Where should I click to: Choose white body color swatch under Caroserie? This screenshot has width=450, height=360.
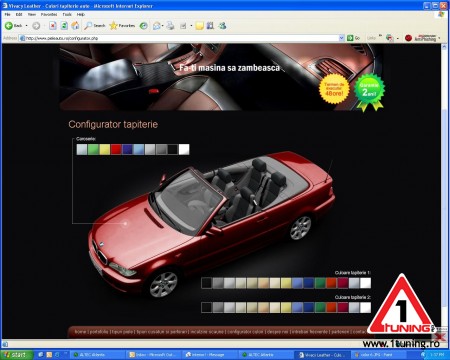184,149
